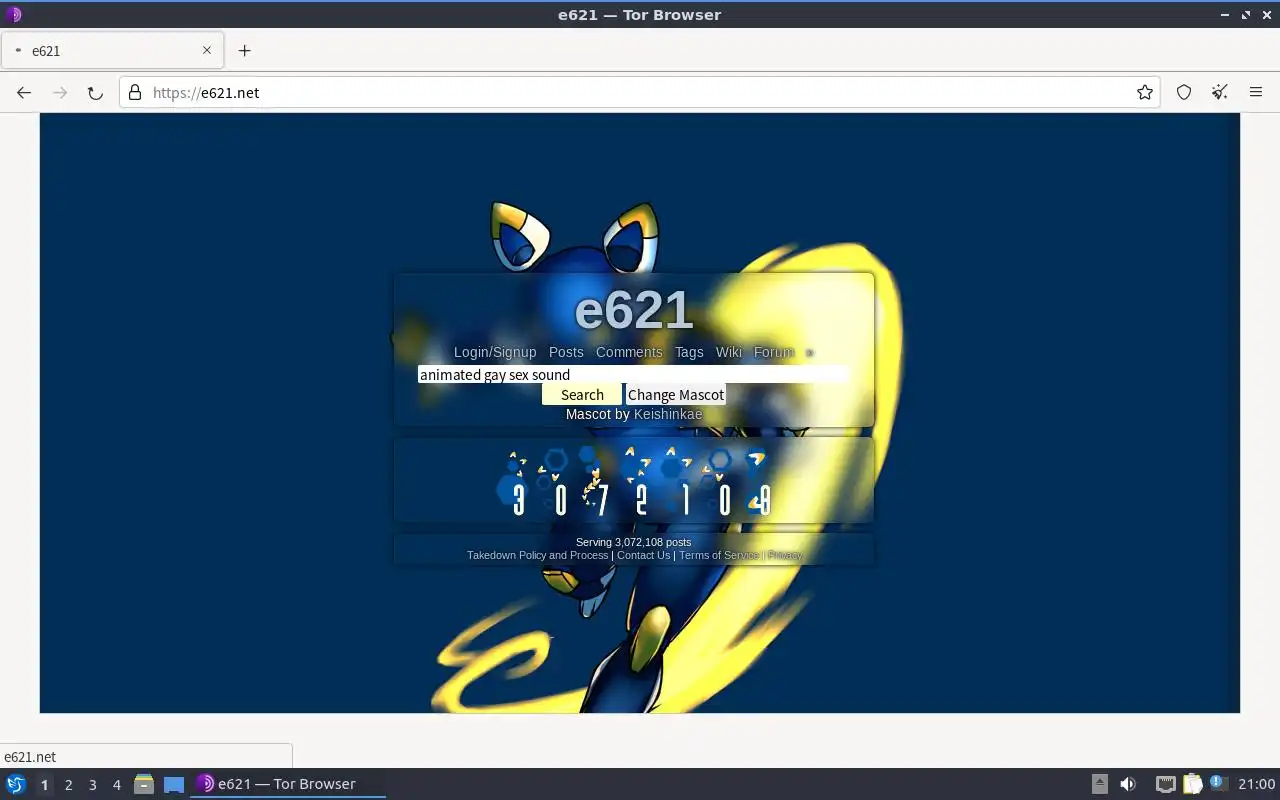Select the e621 — Tor Browser taskbar entry

coord(288,784)
